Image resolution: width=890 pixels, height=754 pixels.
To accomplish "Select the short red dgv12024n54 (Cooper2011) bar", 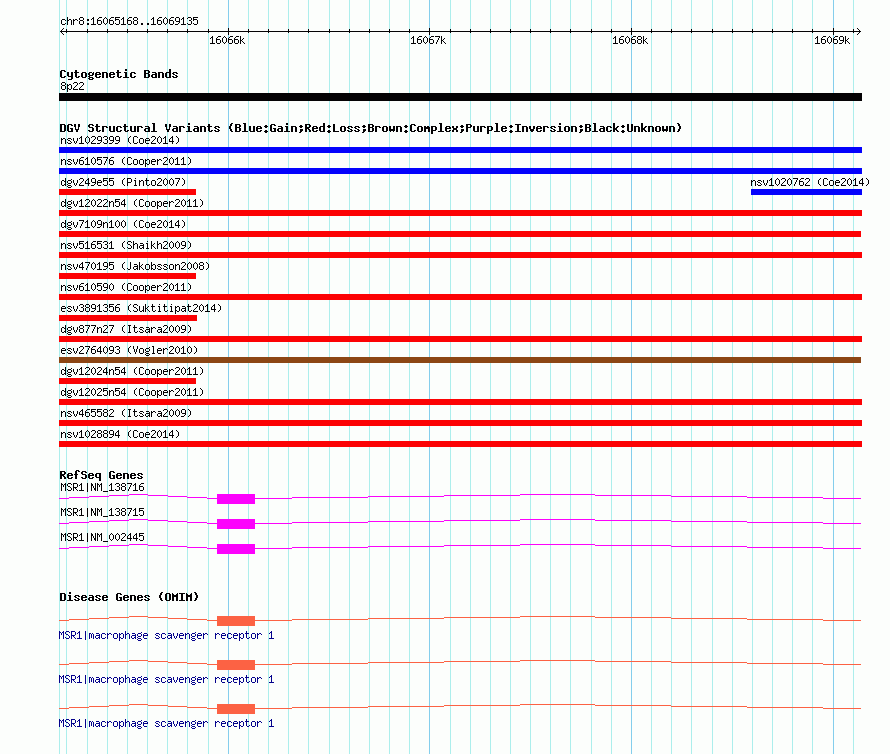I will [128, 381].
